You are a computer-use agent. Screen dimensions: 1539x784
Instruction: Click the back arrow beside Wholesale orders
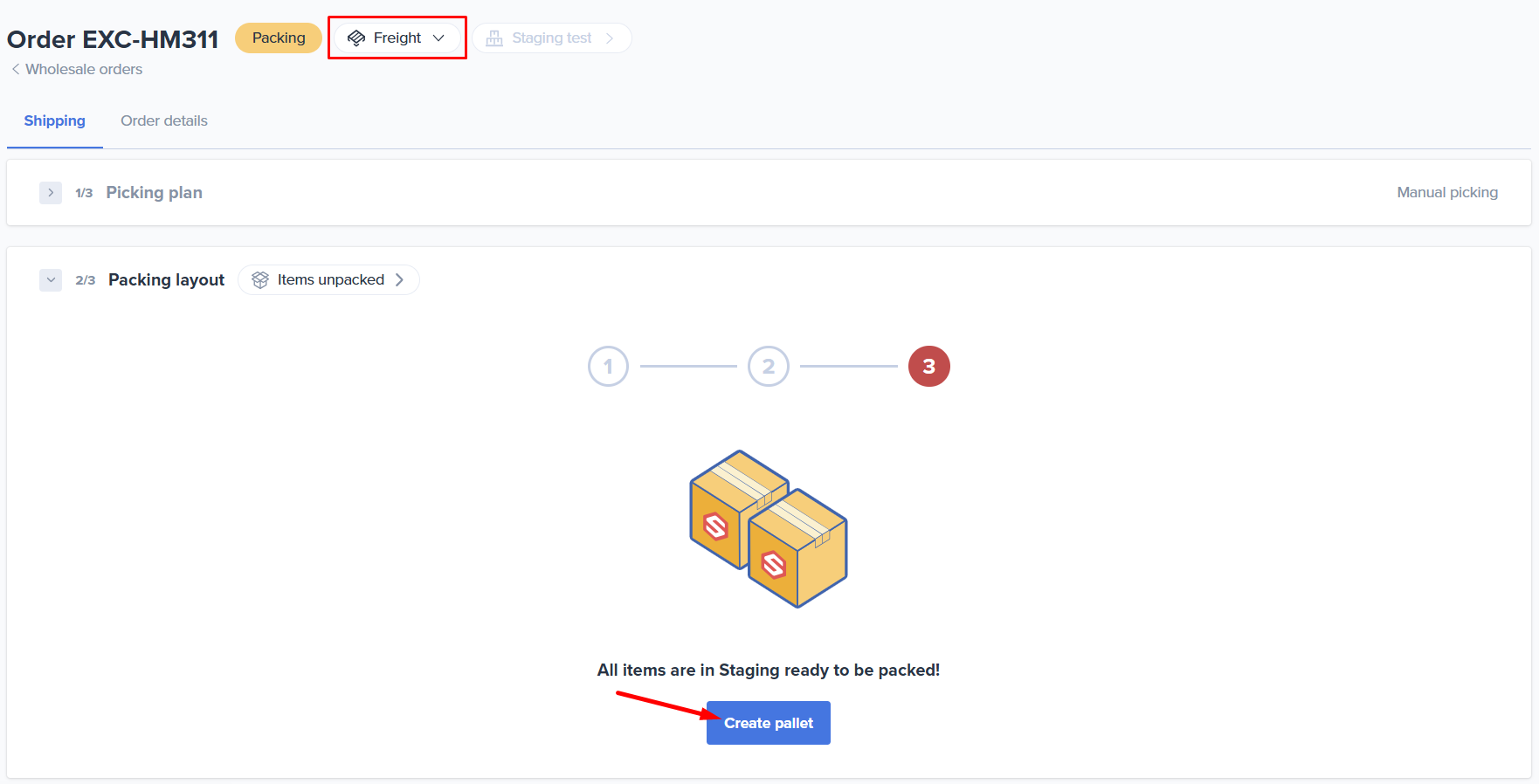pos(16,69)
